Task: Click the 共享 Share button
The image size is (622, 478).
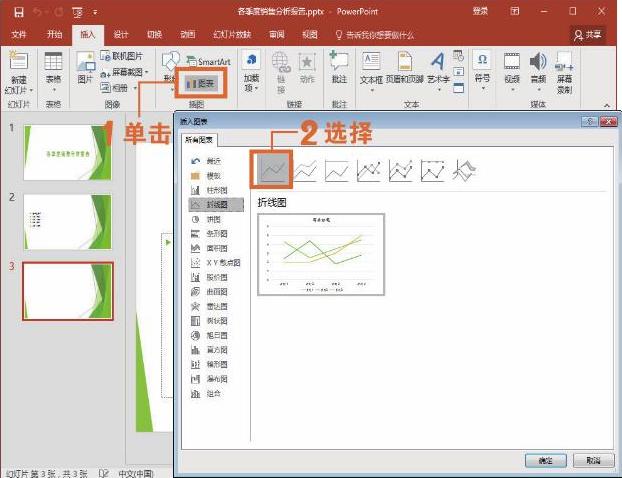Action: coord(588,35)
